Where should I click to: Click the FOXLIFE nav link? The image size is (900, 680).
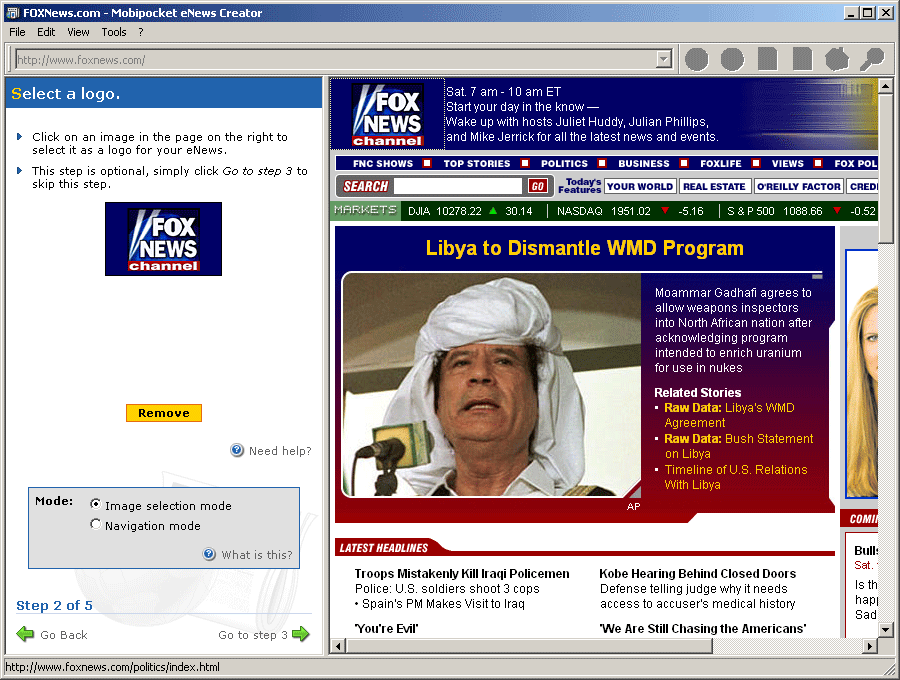pyautogui.click(x=720, y=164)
